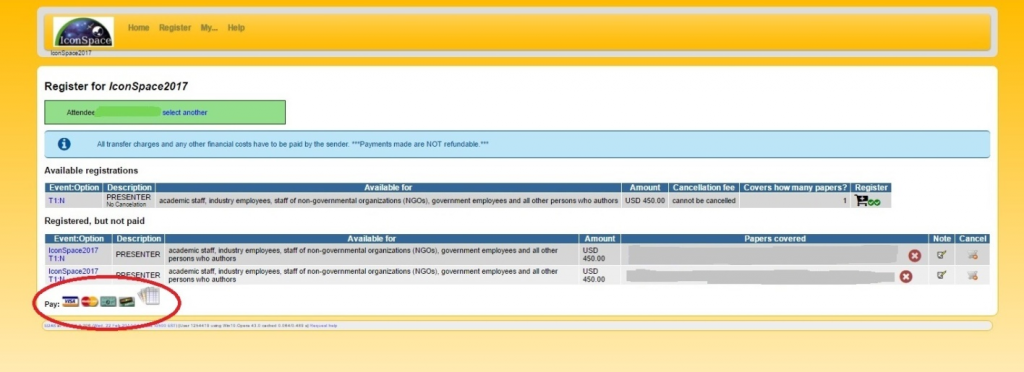The height and width of the screenshot is (372, 1024).
Task: Cancel the second unpaid registration
Action: 972,276
